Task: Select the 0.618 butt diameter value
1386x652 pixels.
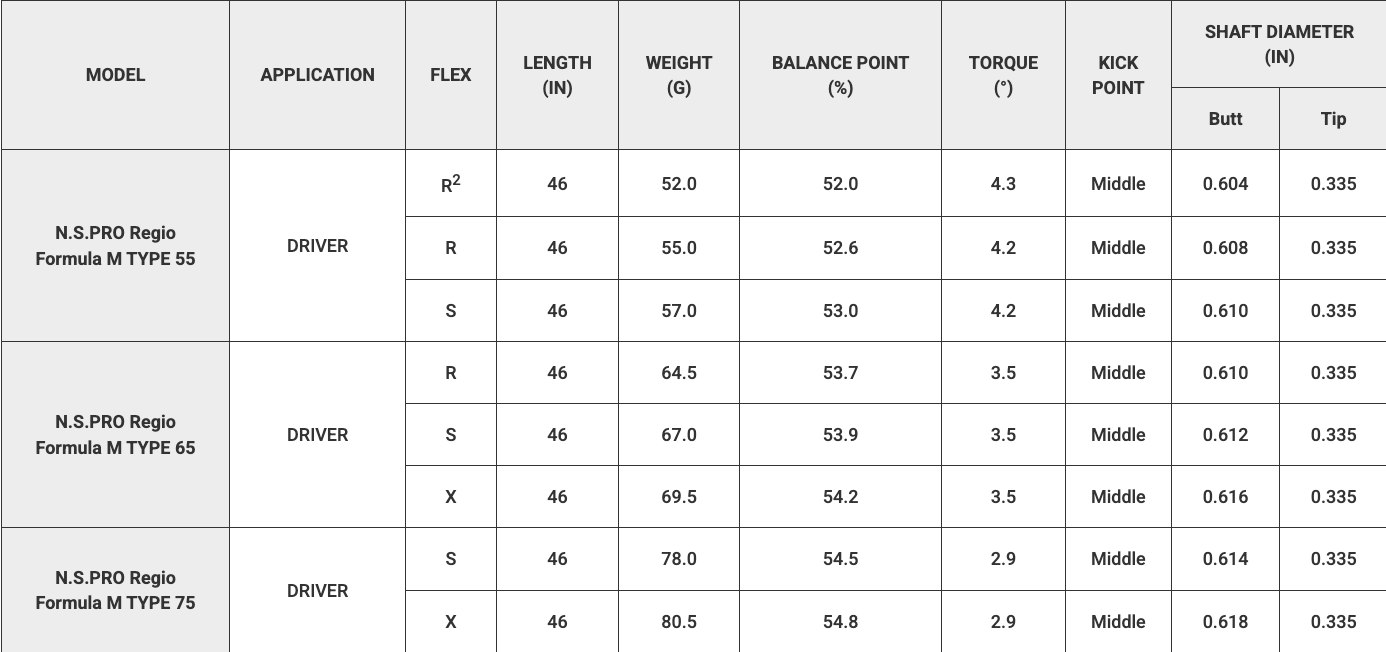Action: 1226,621
